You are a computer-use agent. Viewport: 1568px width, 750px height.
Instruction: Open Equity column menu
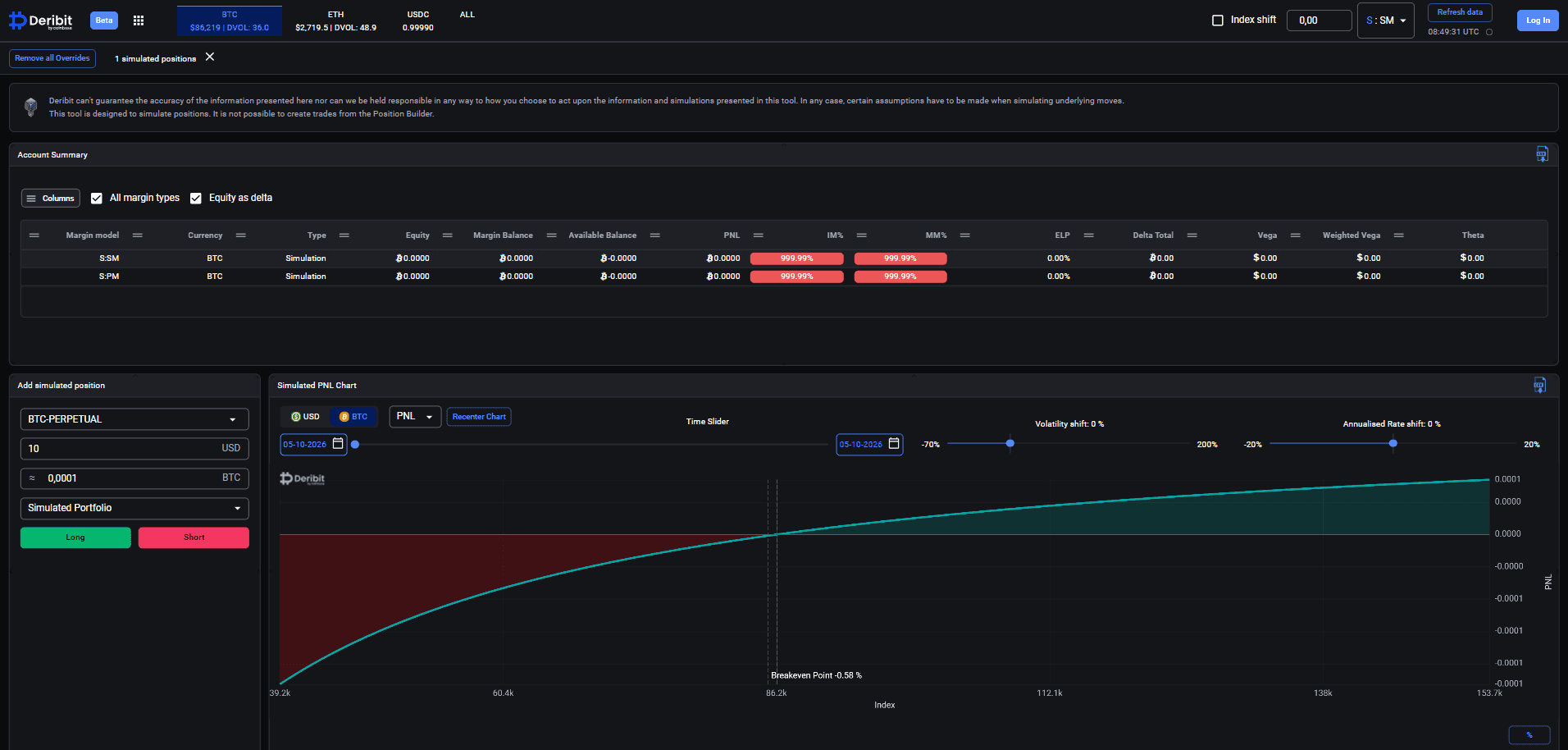[448, 236]
